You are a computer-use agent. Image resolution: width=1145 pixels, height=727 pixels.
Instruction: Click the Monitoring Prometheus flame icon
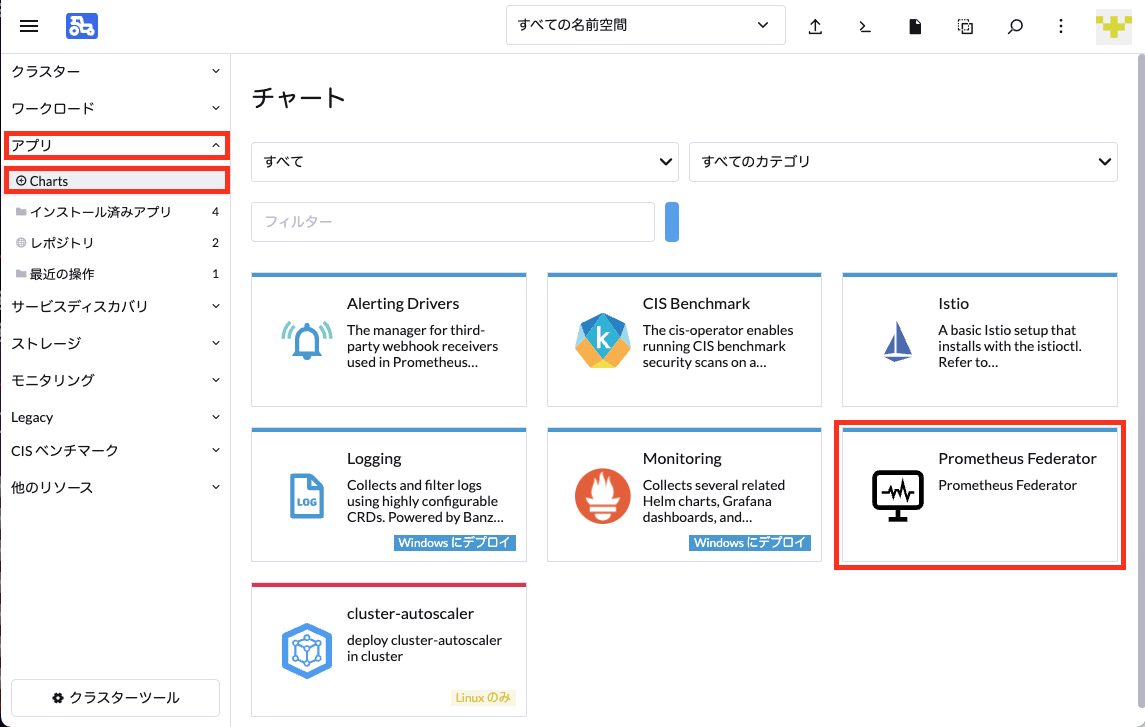(x=602, y=496)
